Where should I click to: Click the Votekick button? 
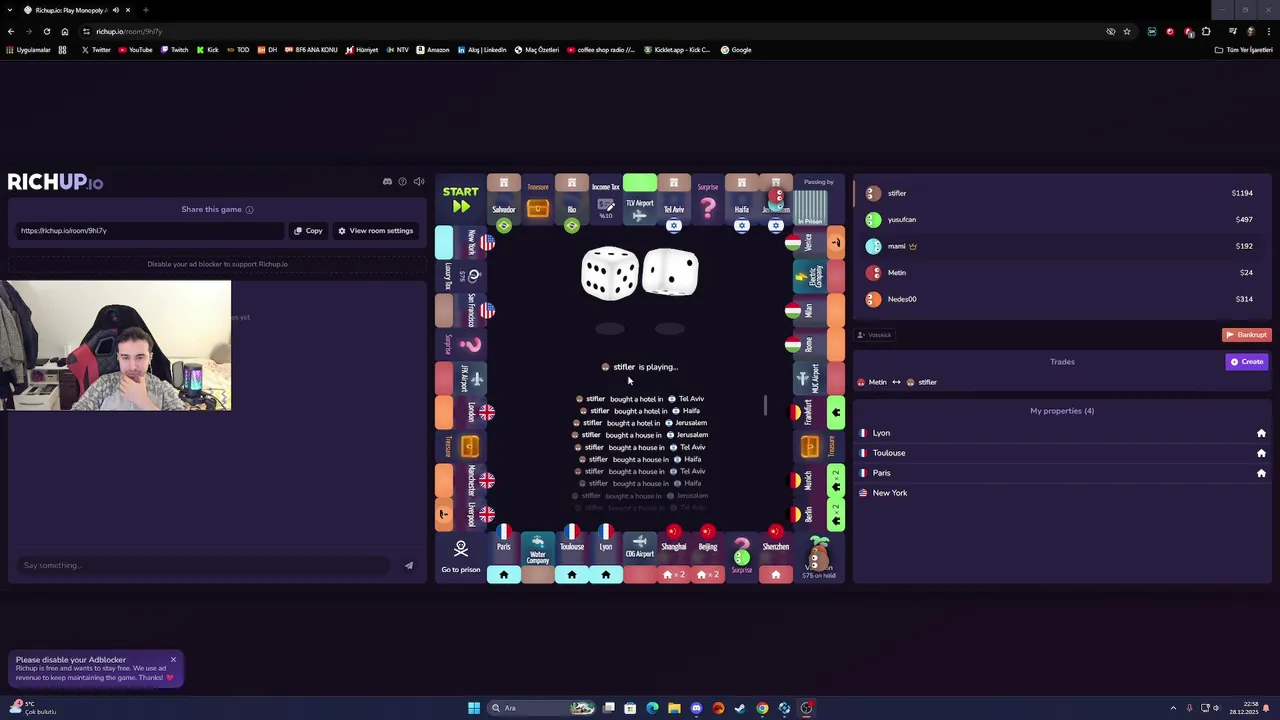tap(875, 335)
